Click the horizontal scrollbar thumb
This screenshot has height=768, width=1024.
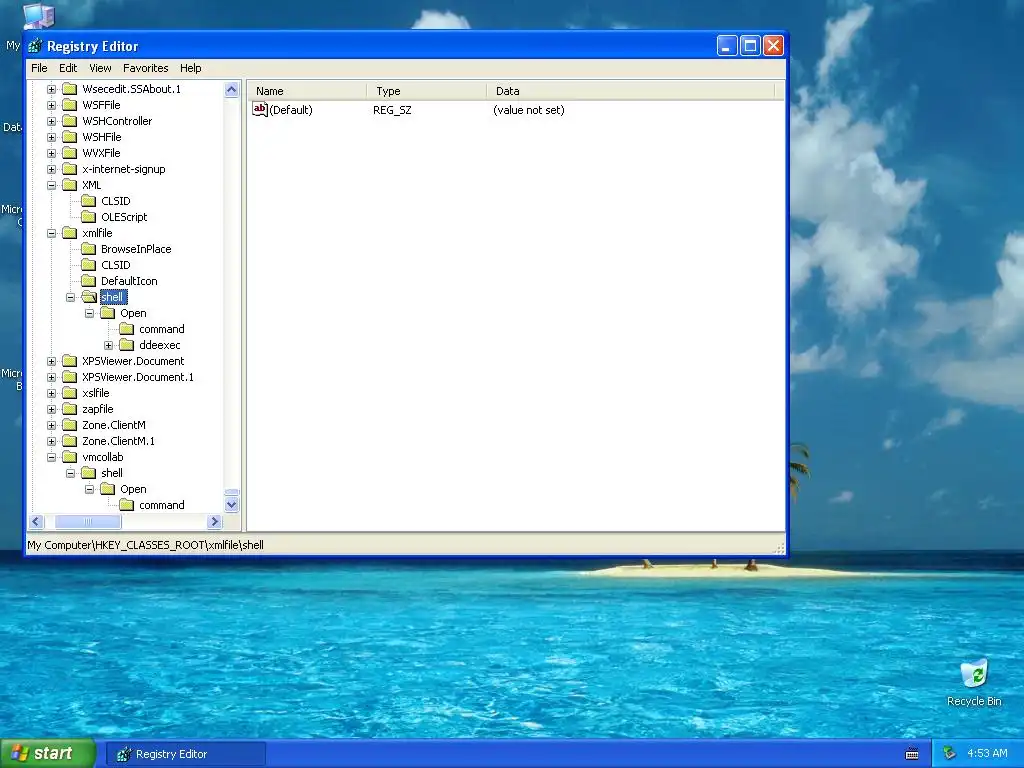coord(88,521)
